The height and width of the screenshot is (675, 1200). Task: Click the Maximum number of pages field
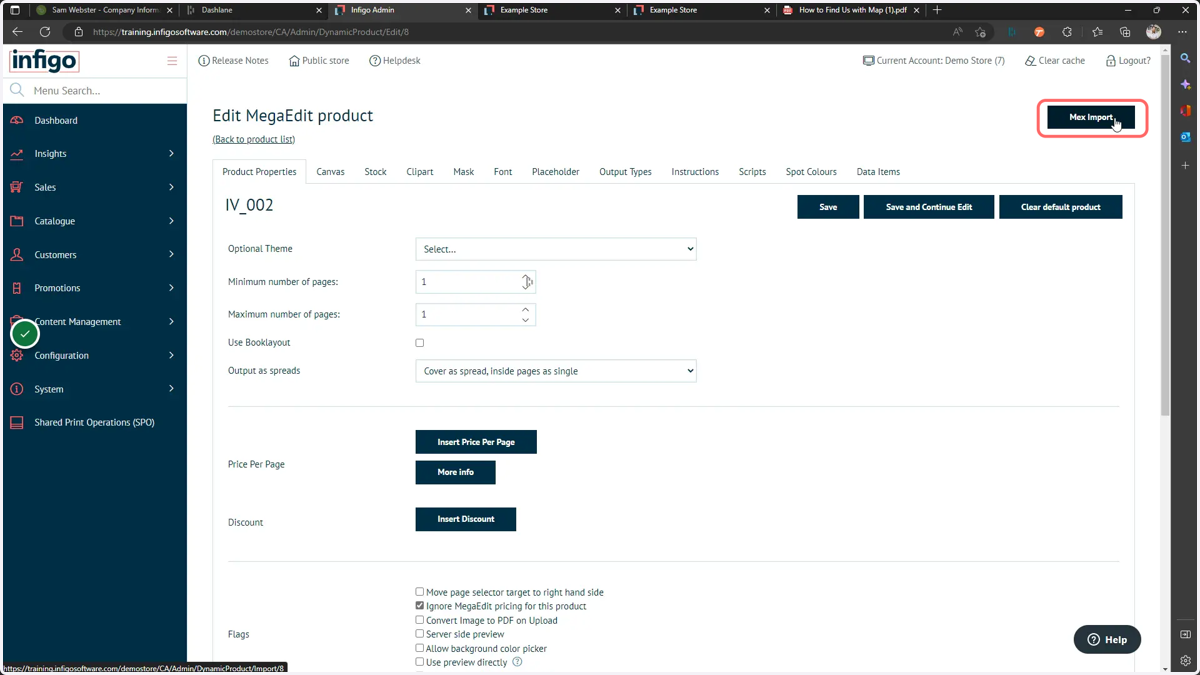click(476, 314)
